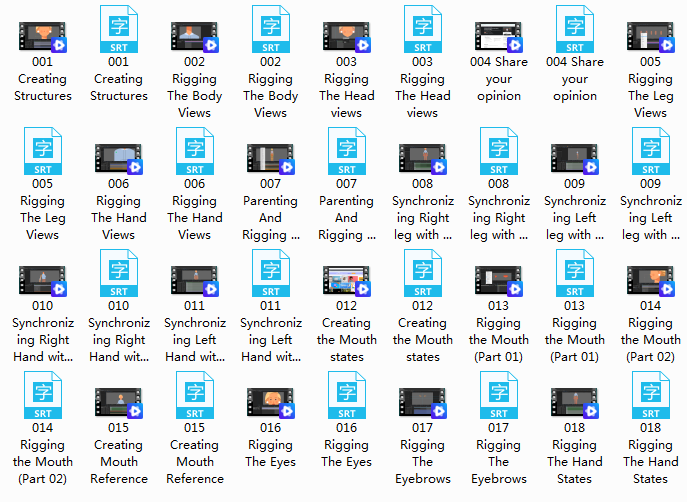Select the 006 Rigging The Hand Views video
The height and width of the screenshot is (502, 687).
pos(119,159)
